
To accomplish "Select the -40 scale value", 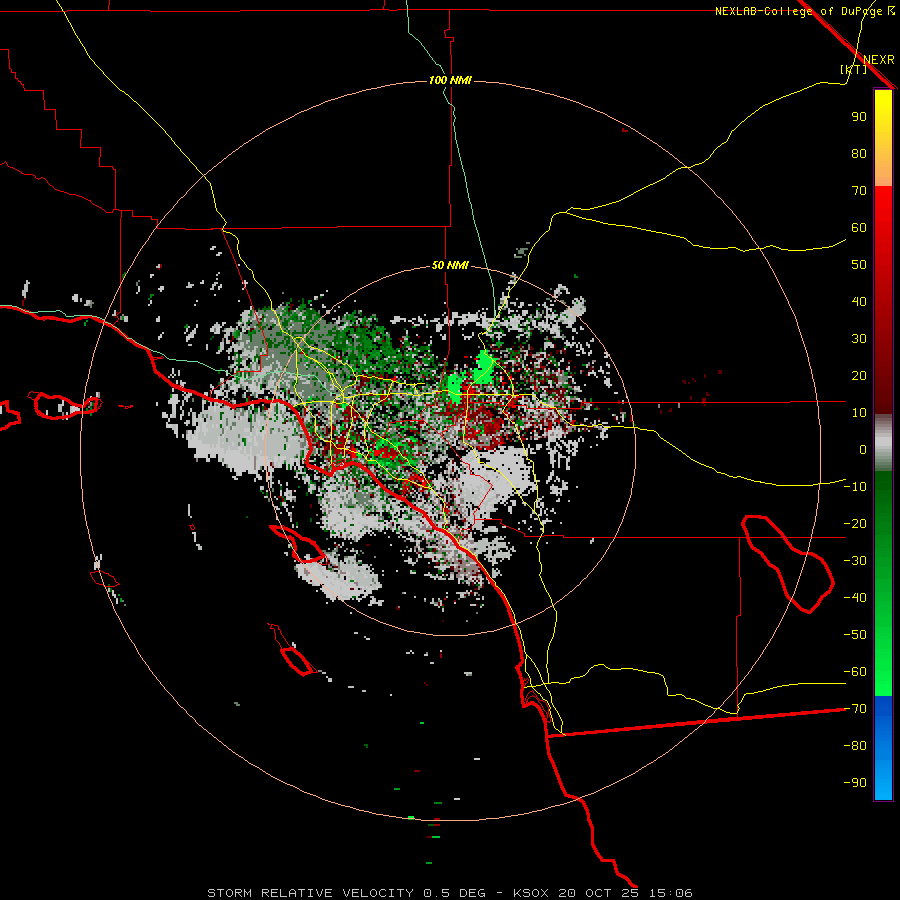I will (855, 598).
